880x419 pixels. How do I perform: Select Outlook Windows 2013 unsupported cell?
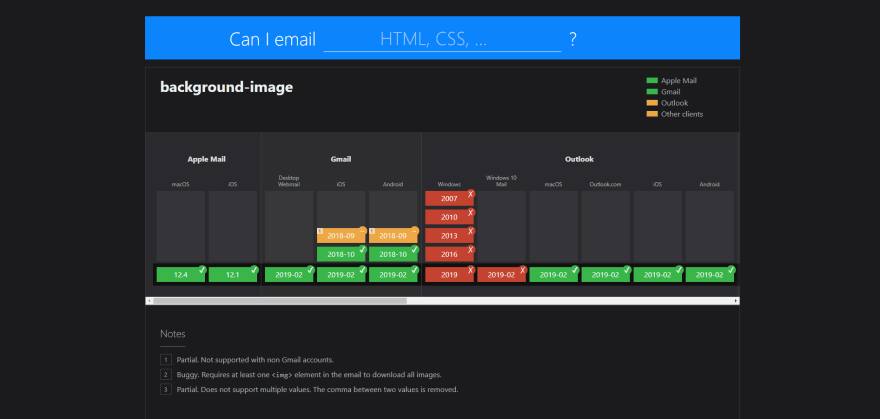point(449,236)
